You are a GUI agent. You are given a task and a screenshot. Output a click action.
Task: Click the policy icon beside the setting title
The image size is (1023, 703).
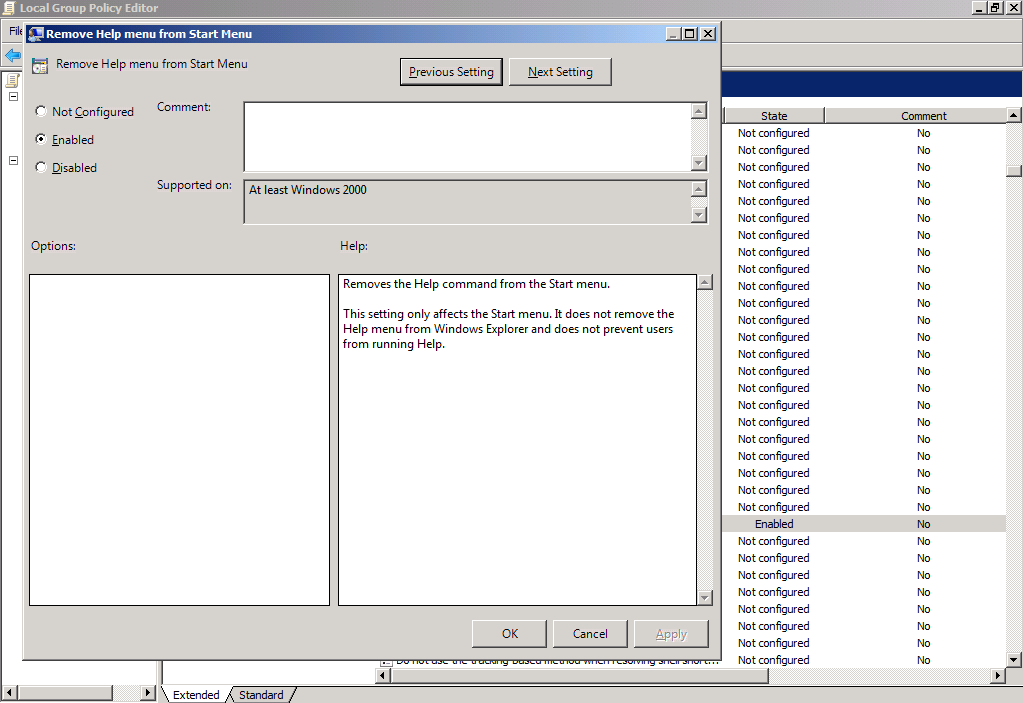click(39, 66)
